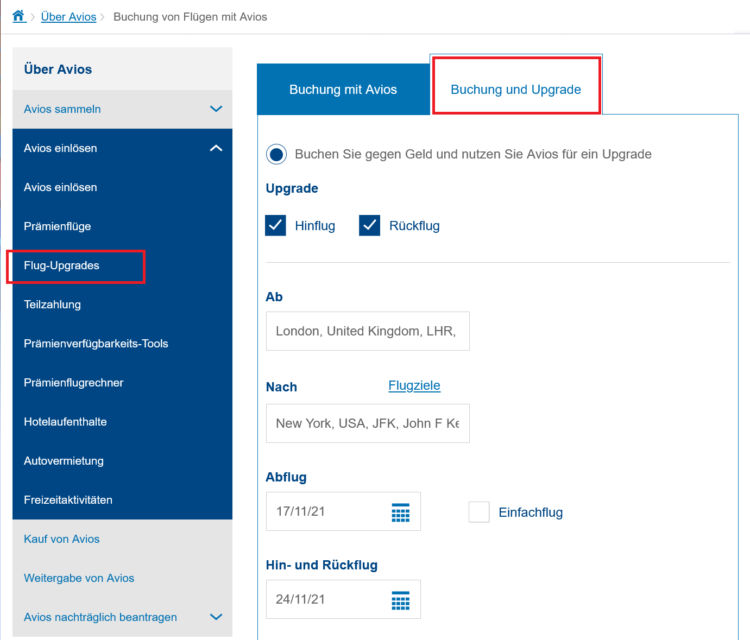Open the Abflug date calendar icon

click(x=400, y=513)
